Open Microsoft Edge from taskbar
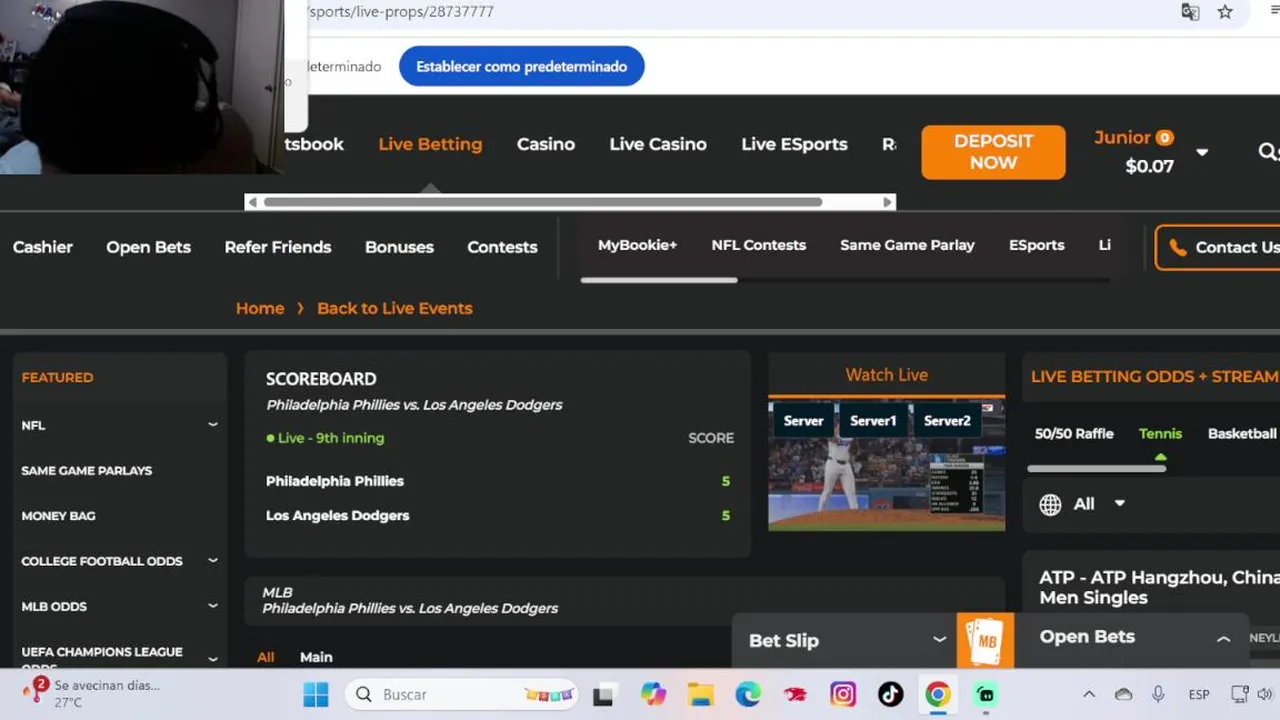Viewport: 1280px width, 720px height. coord(748,694)
